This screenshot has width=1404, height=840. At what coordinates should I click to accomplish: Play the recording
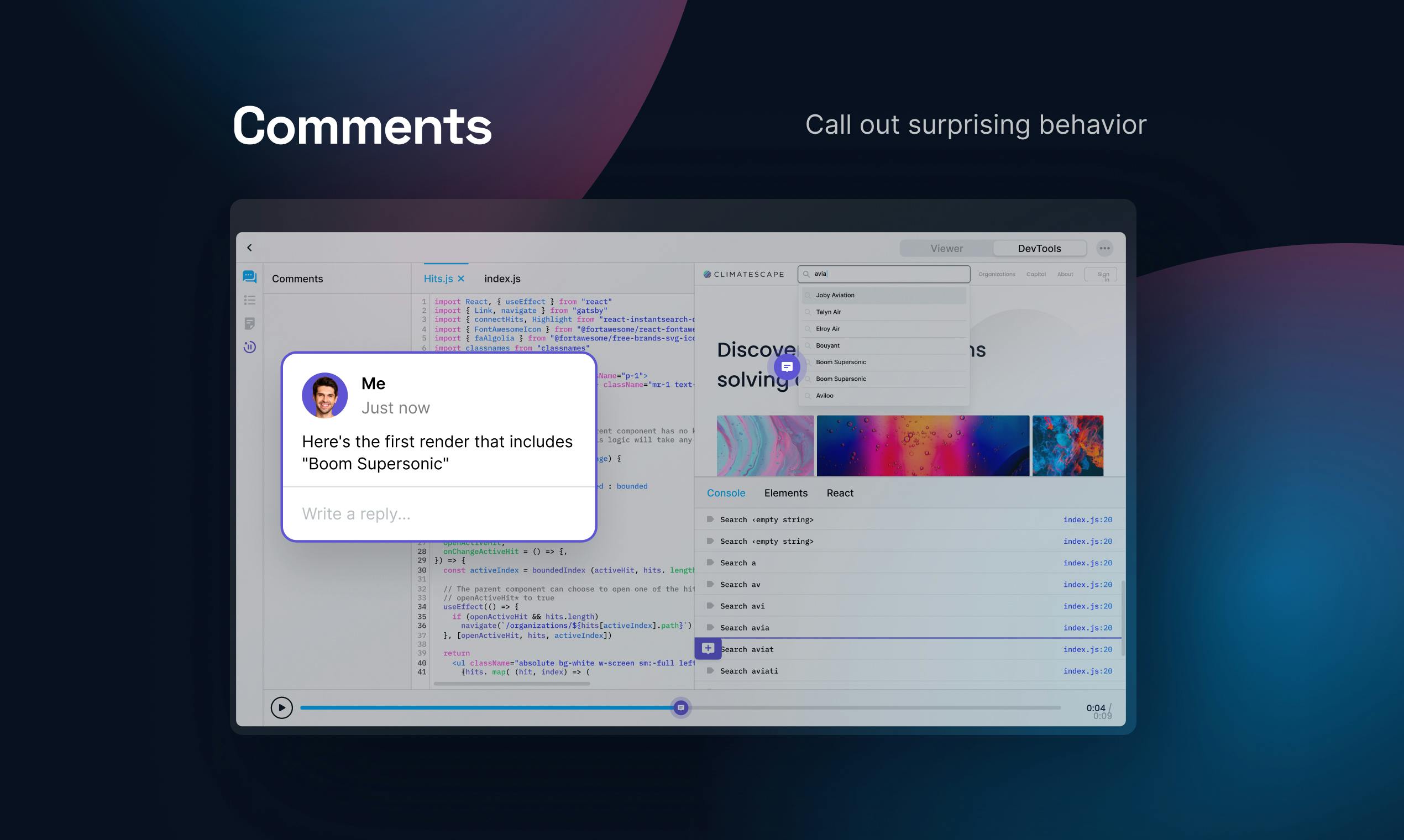pyautogui.click(x=281, y=707)
